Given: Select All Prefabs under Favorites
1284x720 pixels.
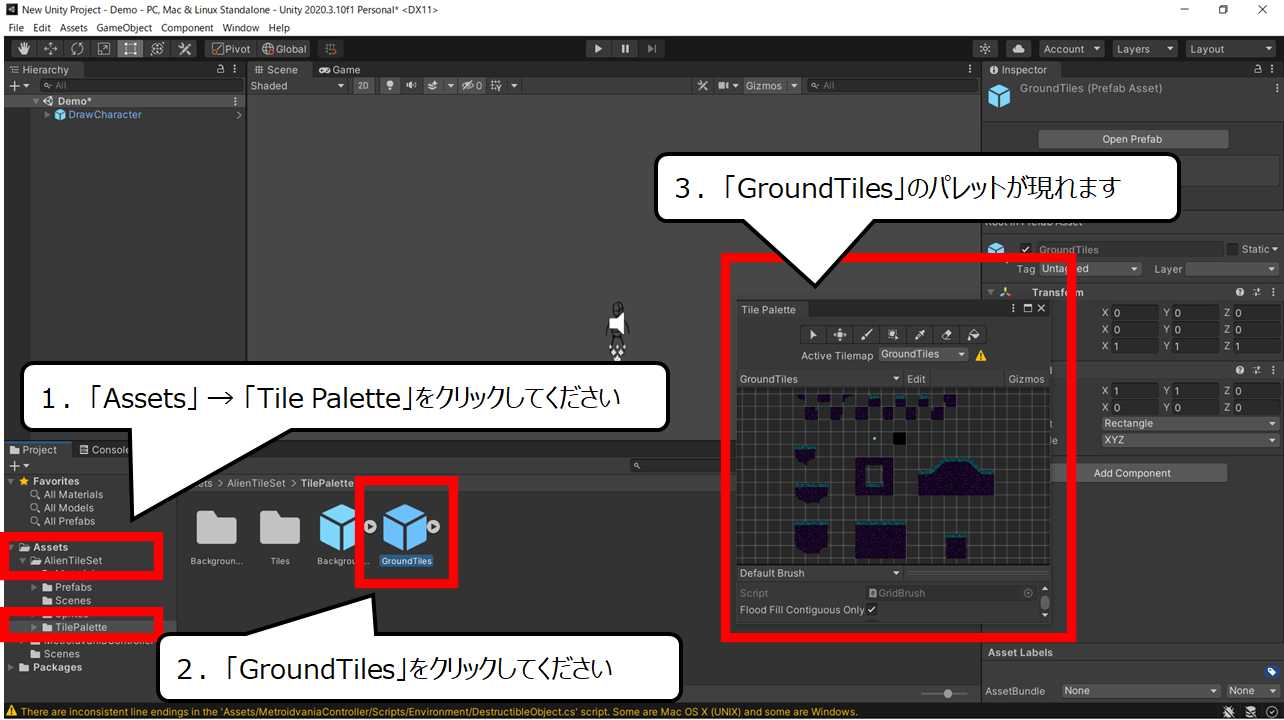Looking at the screenshot, I should click(x=69, y=521).
